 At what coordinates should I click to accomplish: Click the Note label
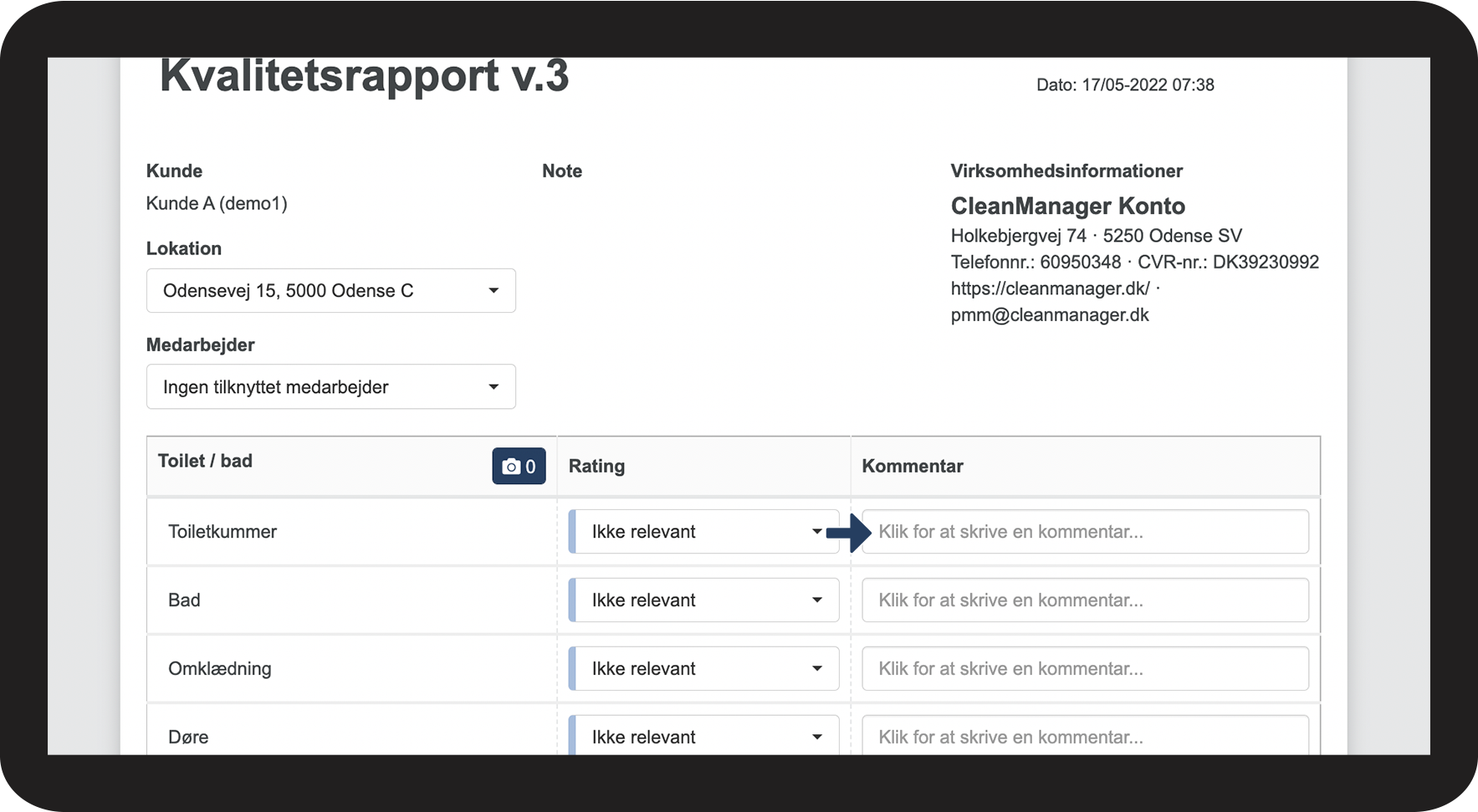(562, 171)
